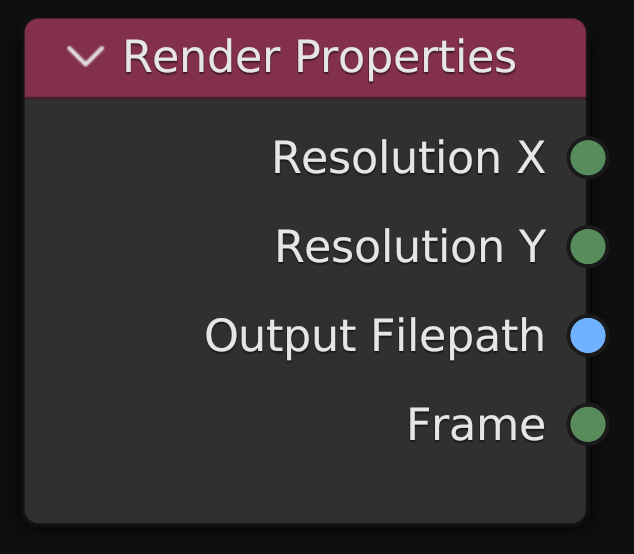634x554 pixels.
Task: Click the Resolution X label
Action: [x=408, y=158]
